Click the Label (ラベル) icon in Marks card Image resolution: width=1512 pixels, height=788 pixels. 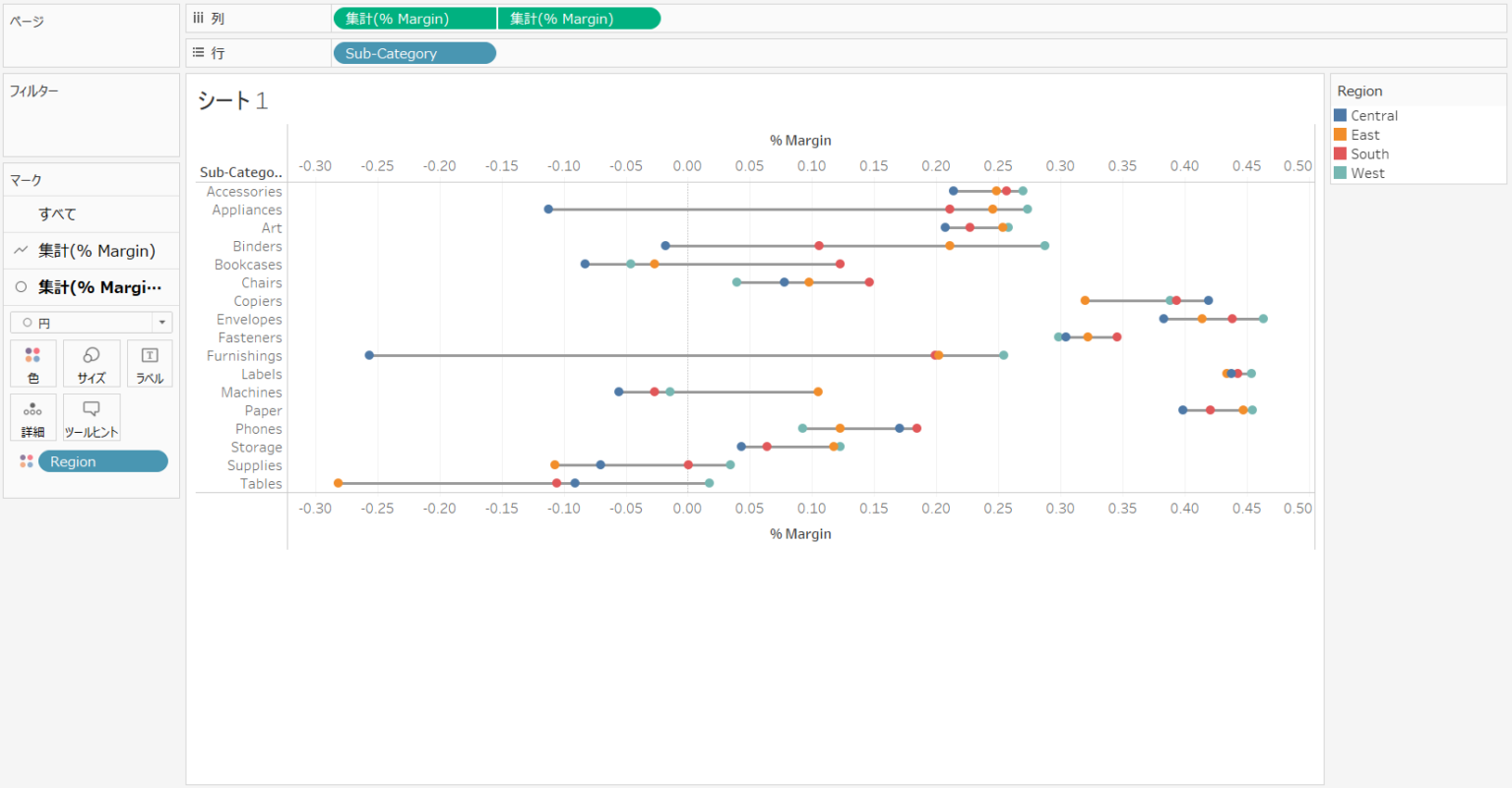pyautogui.click(x=149, y=363)
